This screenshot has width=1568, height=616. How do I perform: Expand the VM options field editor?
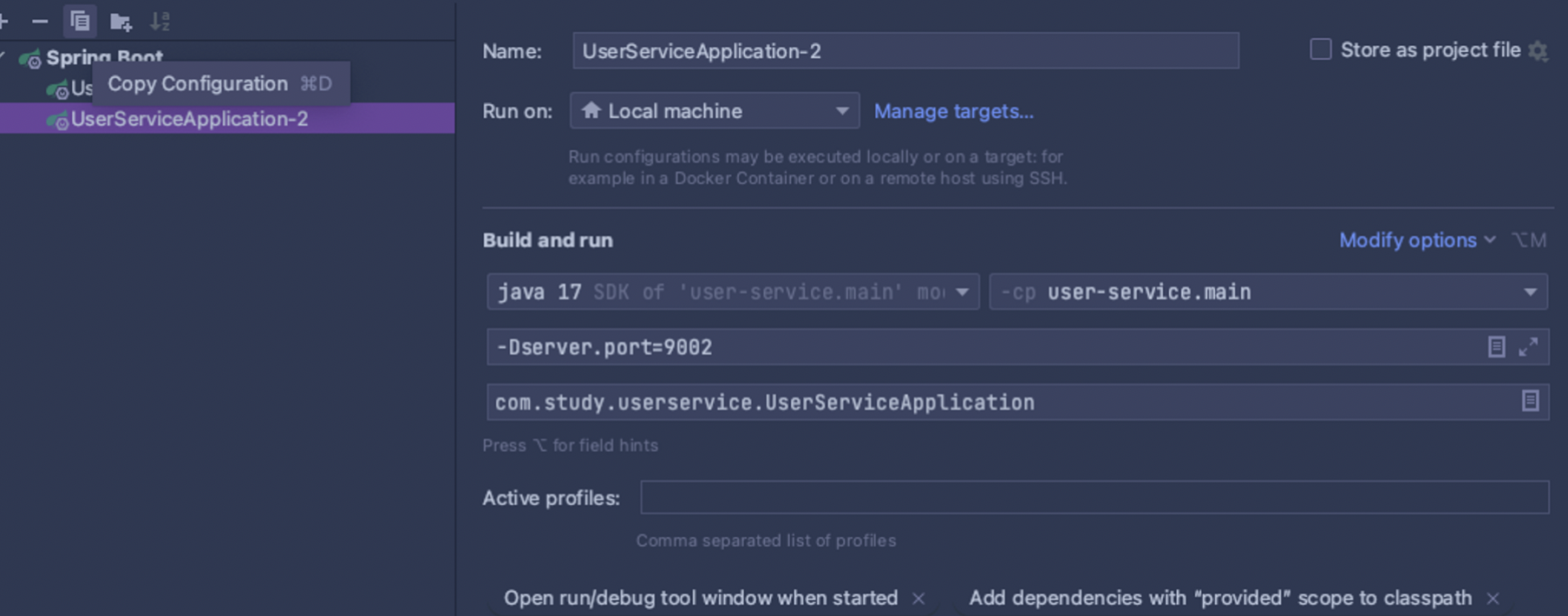click(x=1528, y=347)
